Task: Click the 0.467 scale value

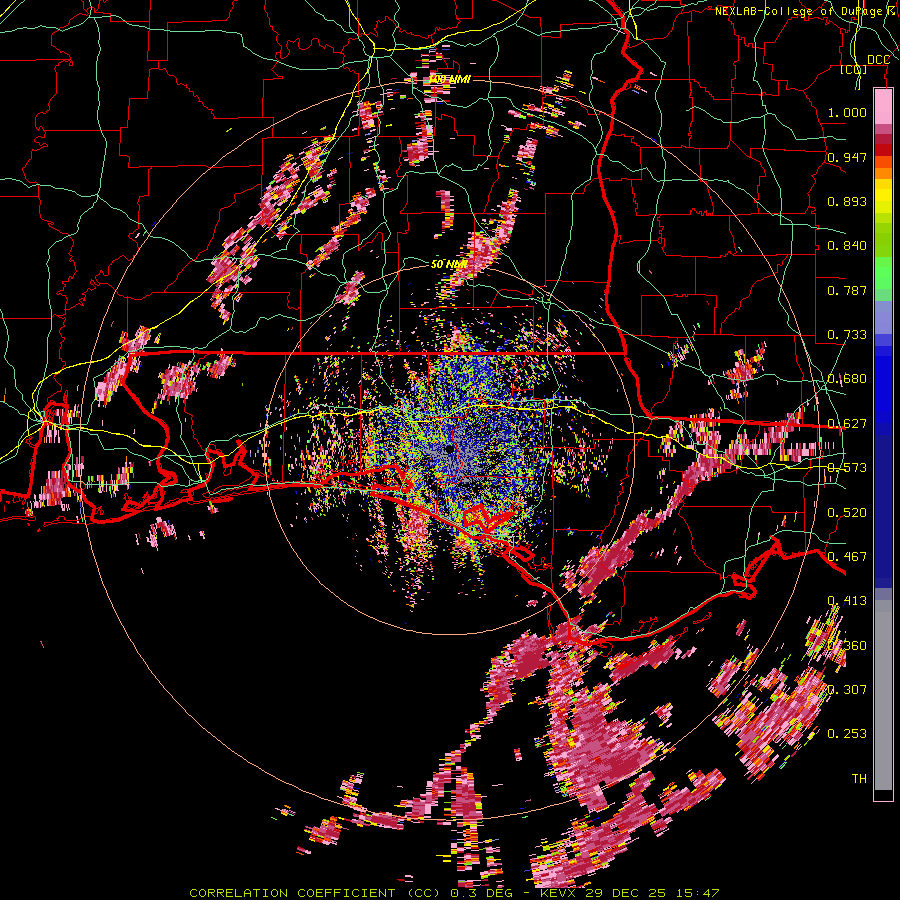Action: point(847,556)
